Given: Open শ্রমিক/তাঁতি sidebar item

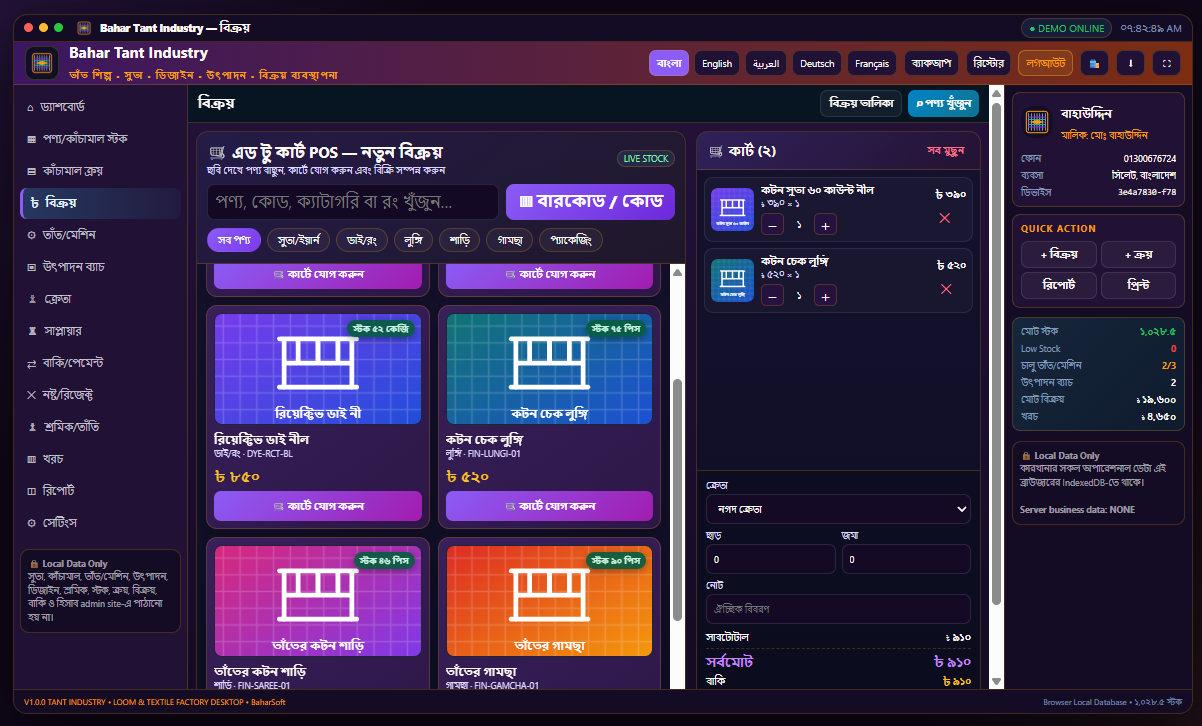Looking at the screenshot, I should pyautogui.click(x=100, y=426).
